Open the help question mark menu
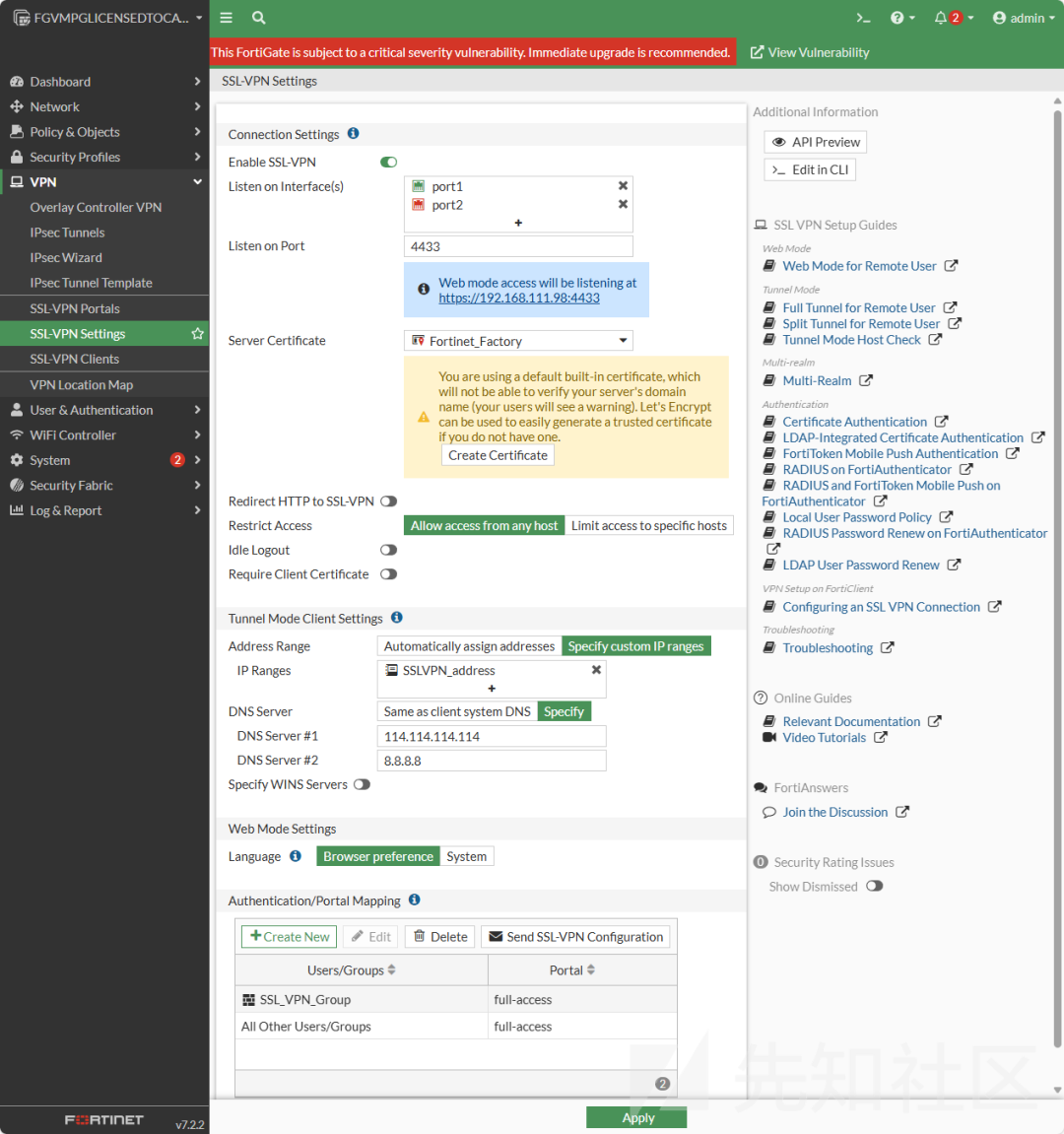The image size is (1064, 1134). [902, 18]
